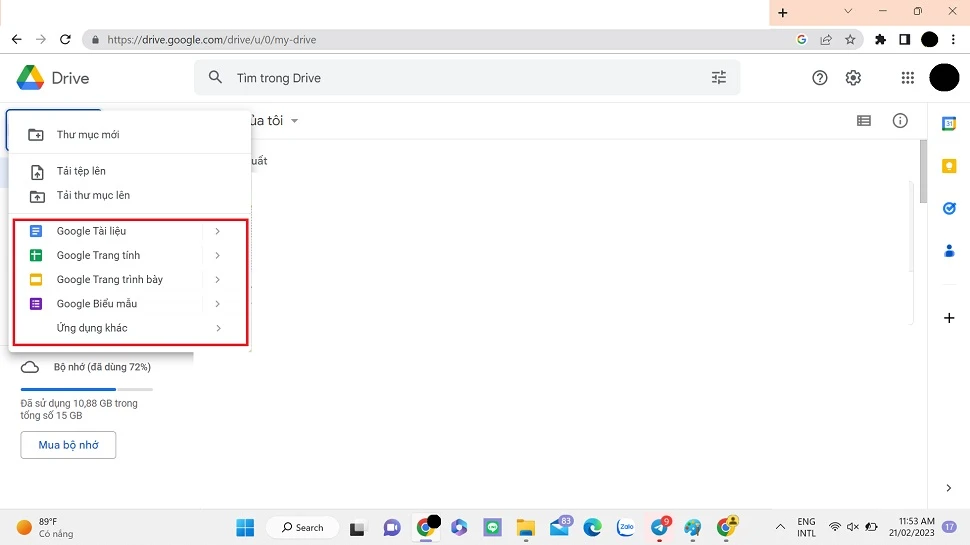Open the browser extensions puzzle icon
This screenshot has height=545, width=970.
(880, 40)
